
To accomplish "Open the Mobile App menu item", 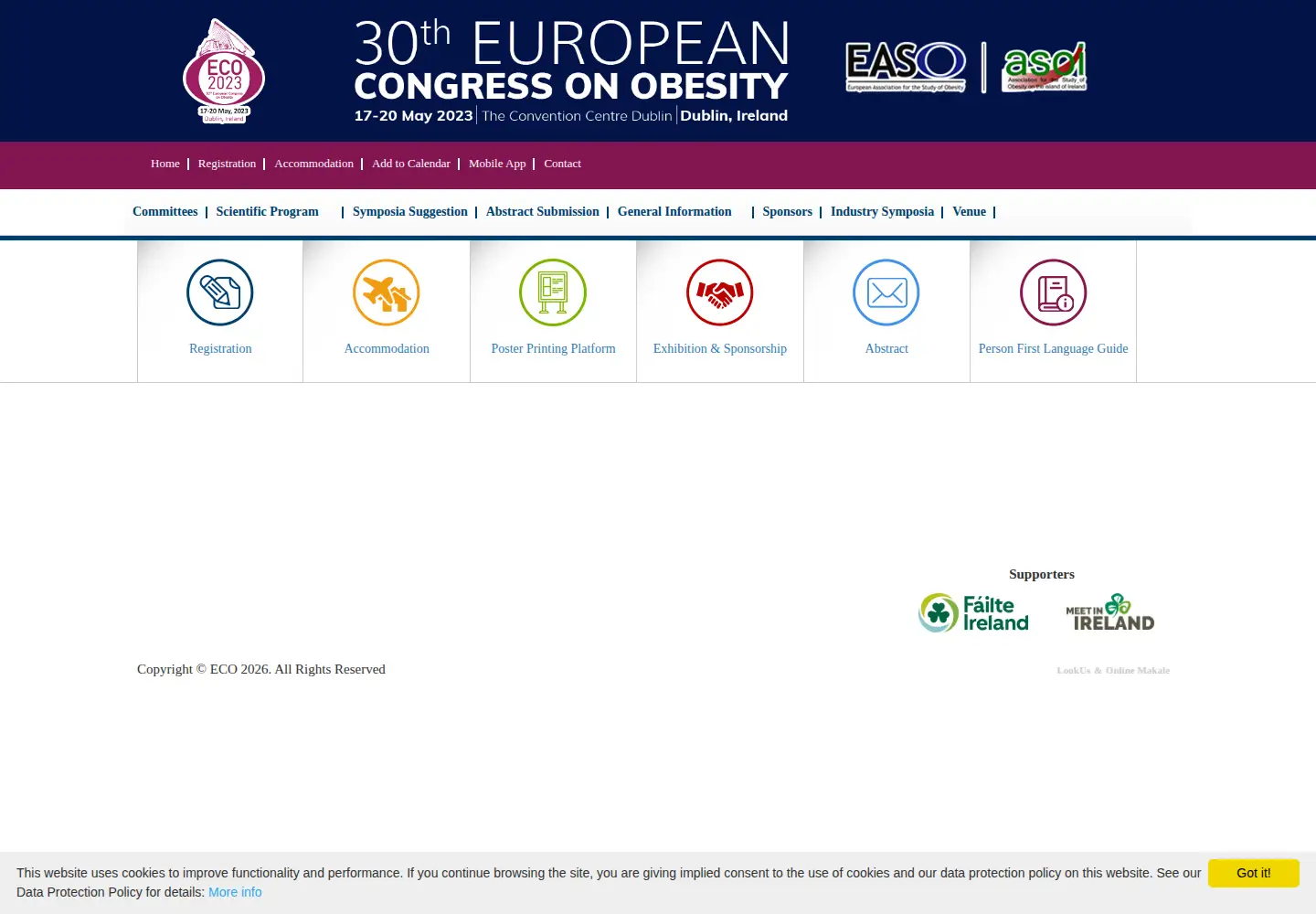I will pyautogui.click(x=497, y=164).
